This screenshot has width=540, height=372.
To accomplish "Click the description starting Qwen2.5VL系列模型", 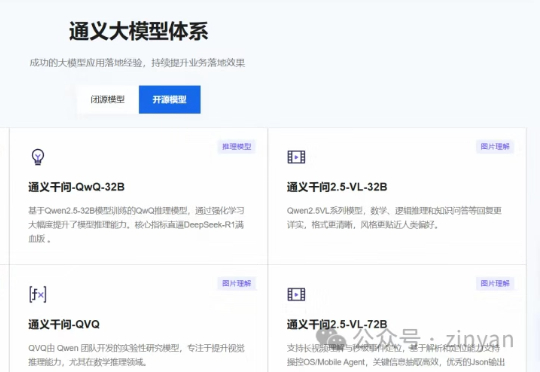I will pos(394,218).
